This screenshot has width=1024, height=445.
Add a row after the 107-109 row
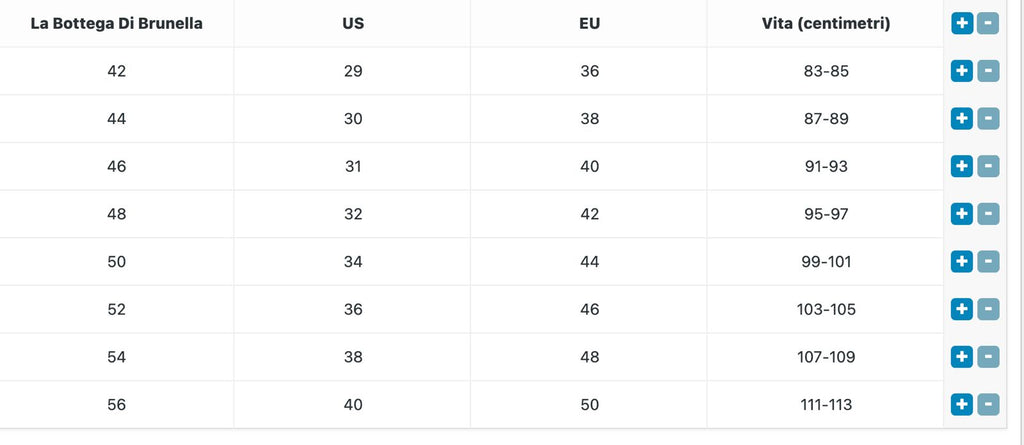962,357
